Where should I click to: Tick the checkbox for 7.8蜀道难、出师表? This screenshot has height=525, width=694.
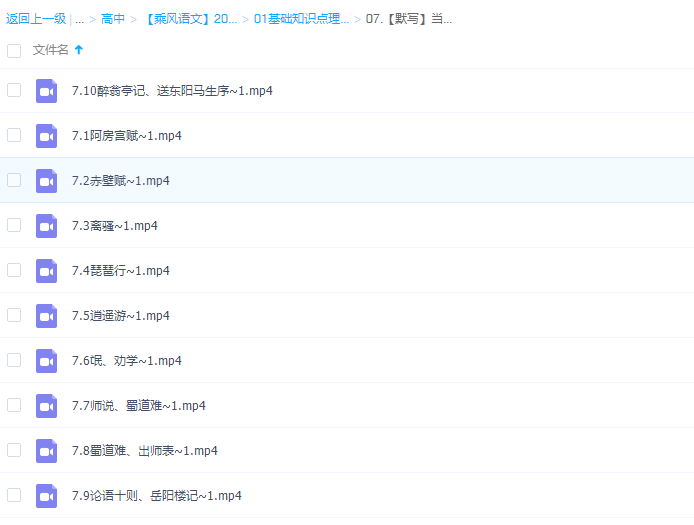(14, 450)
